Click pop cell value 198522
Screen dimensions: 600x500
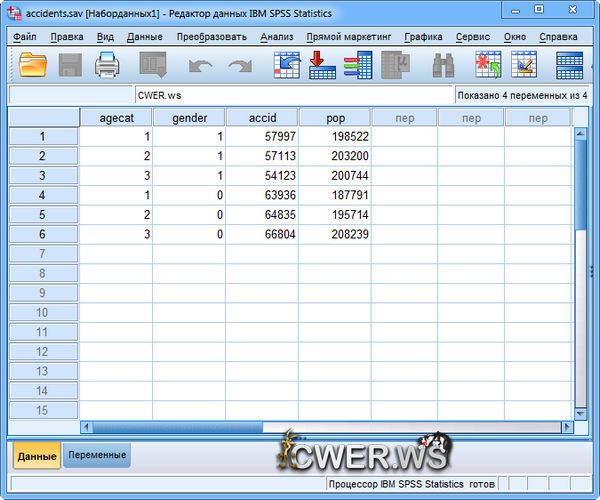pyautogui.click(x=335, y=137)
